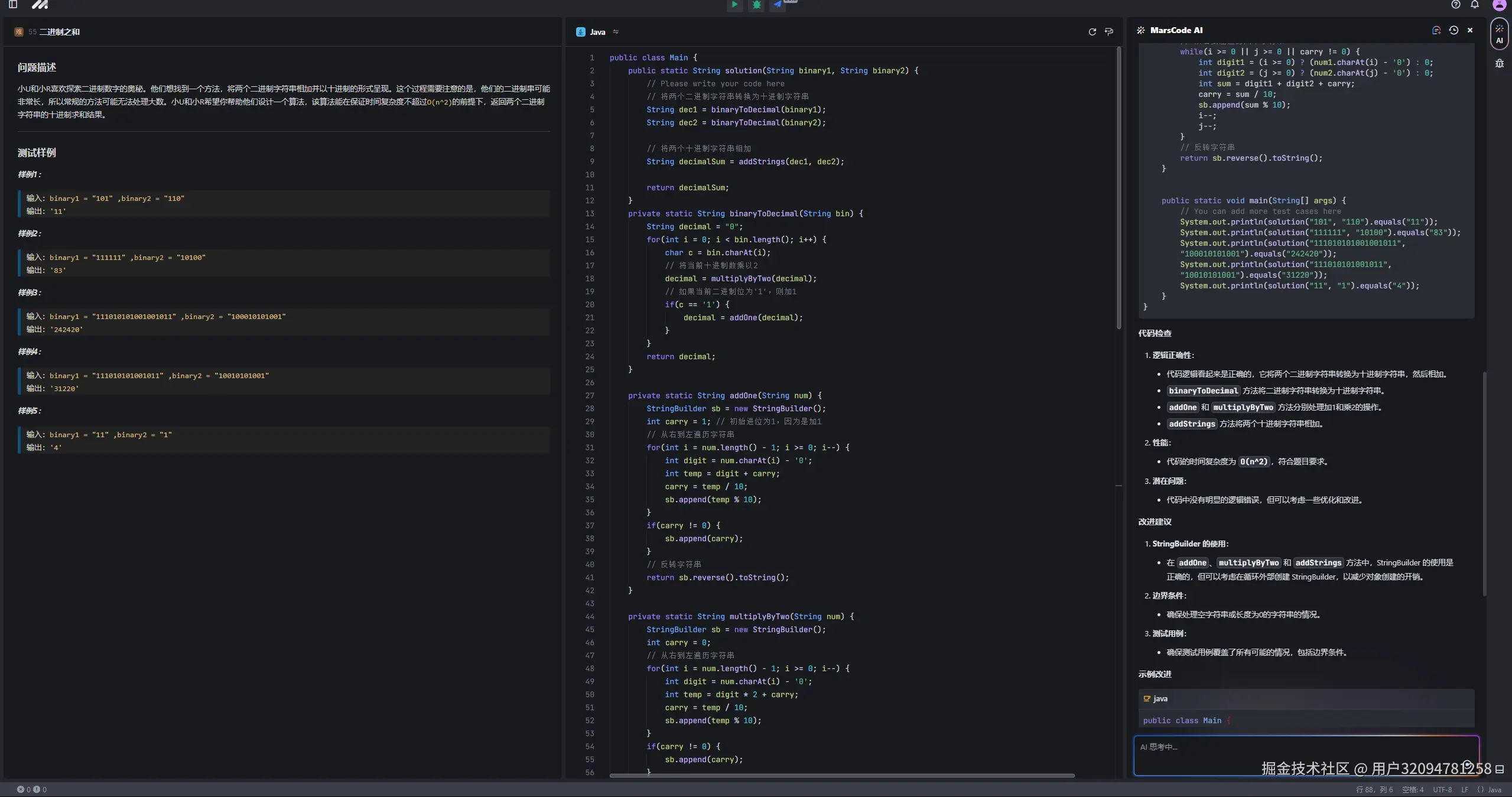Open user avatar account menu
Image resolution: width=1512 pixels, height=797 pixels.
(1499, 5)
